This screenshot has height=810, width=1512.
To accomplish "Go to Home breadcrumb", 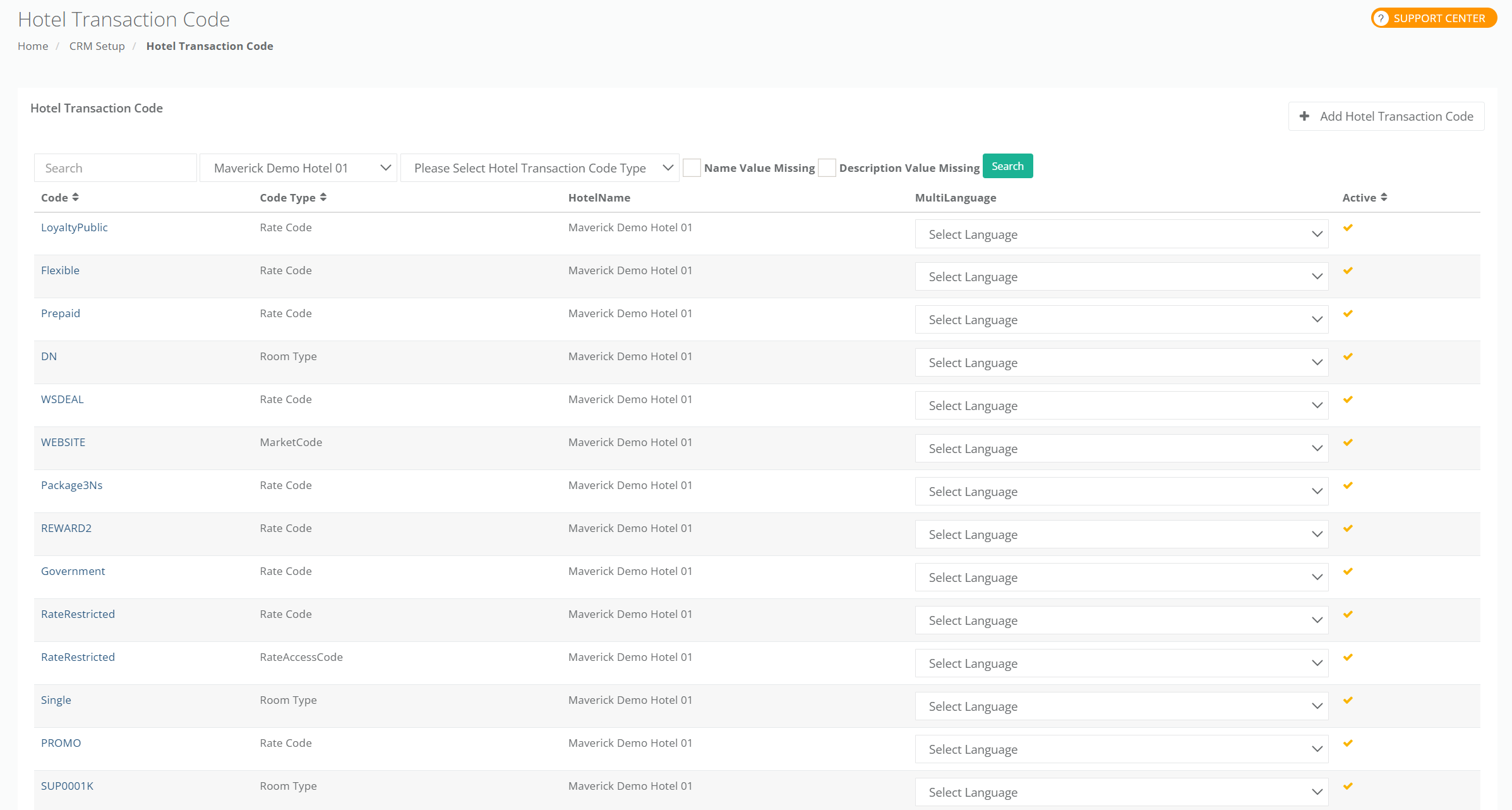I will point(33,46).
